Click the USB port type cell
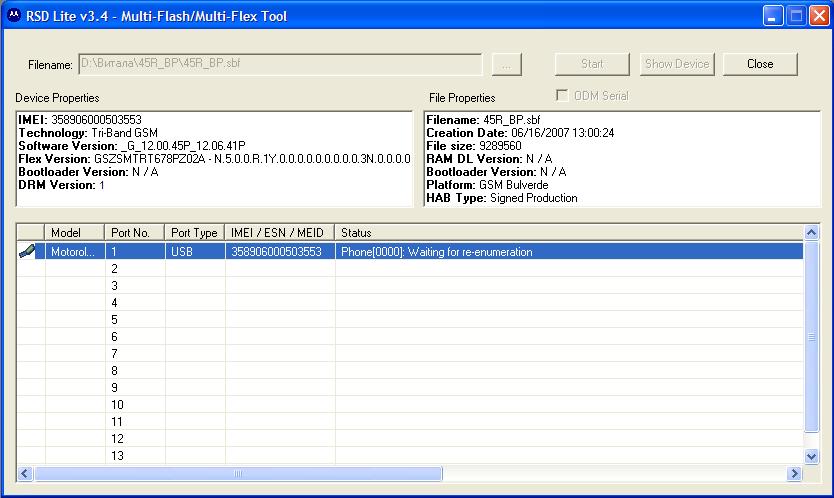This screenshot has height=498, width=834. [195, 252]
